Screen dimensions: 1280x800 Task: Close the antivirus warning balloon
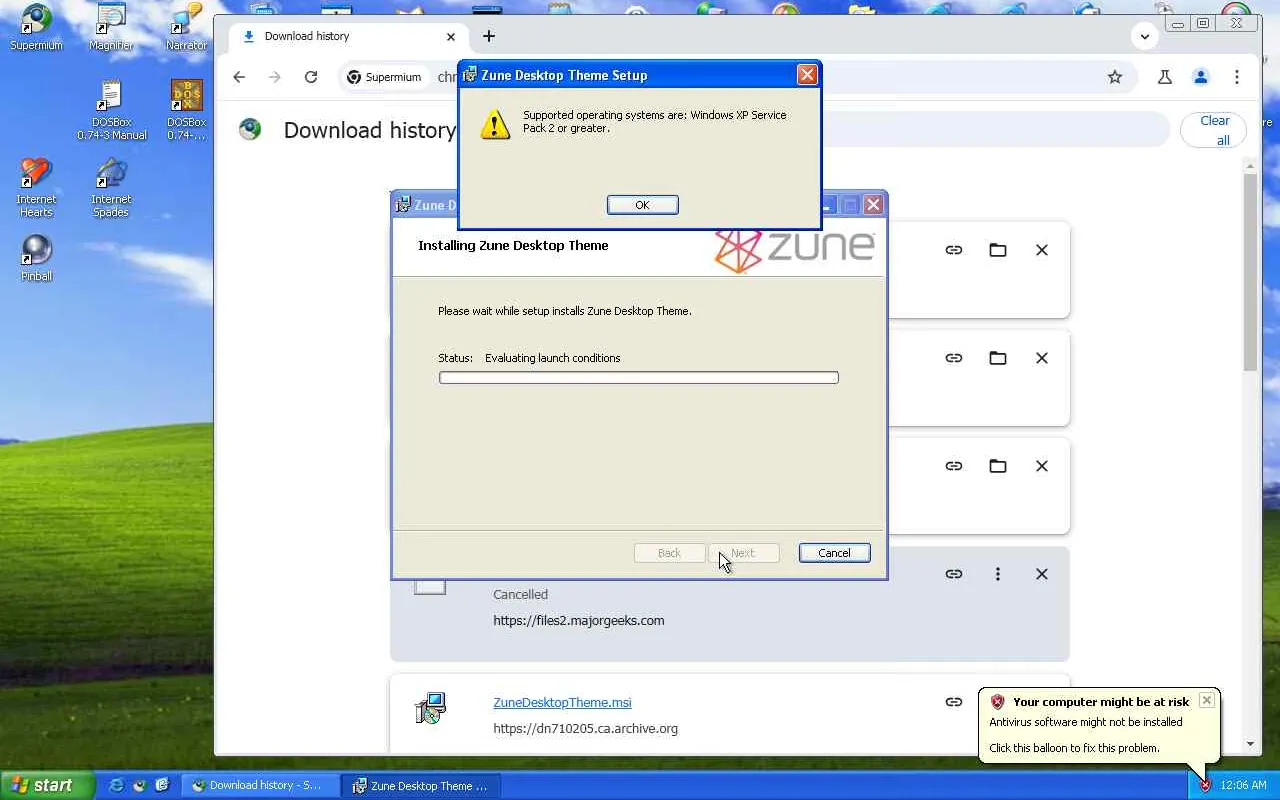pos(1207,700)
